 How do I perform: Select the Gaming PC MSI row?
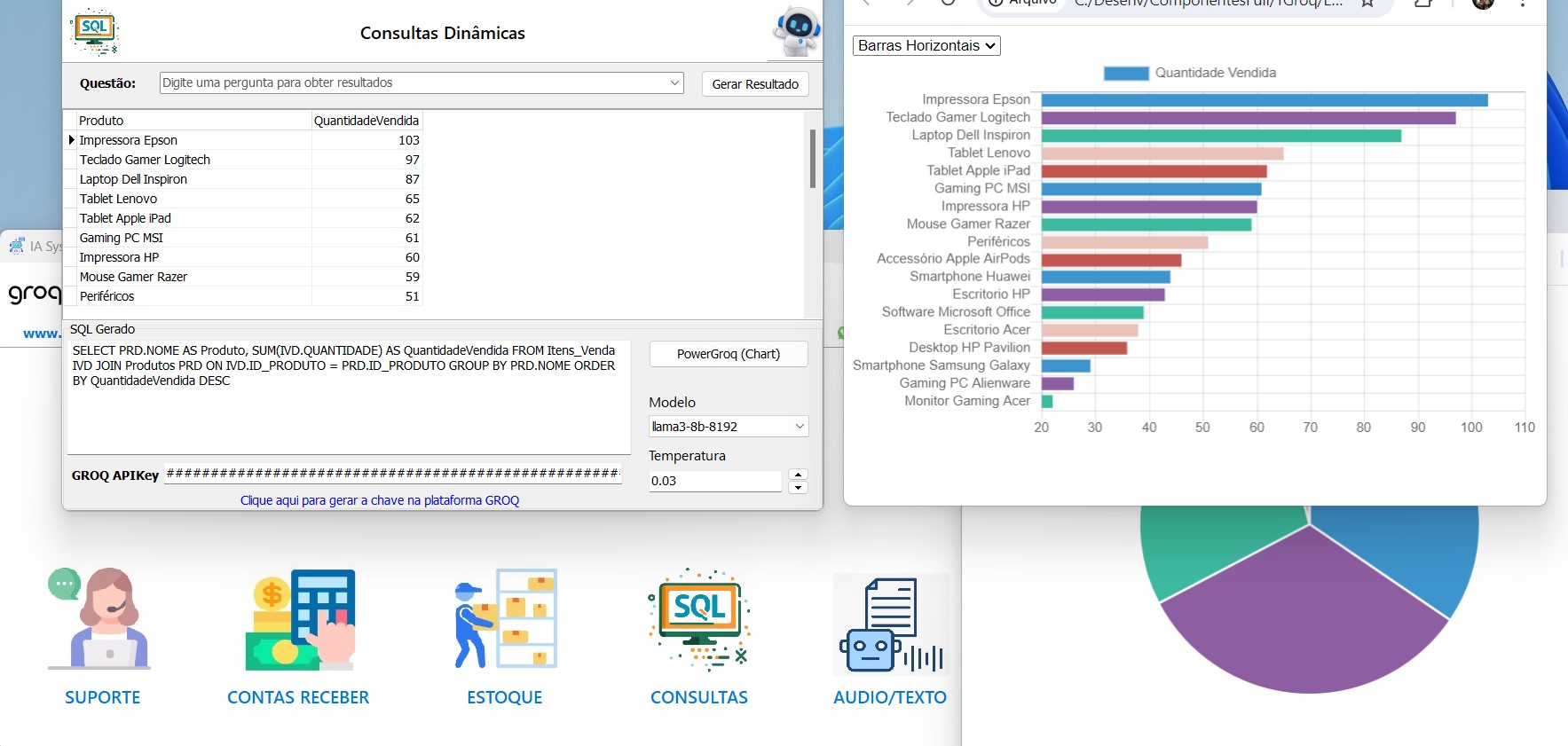pyautogui.click(x=245, y=238)
